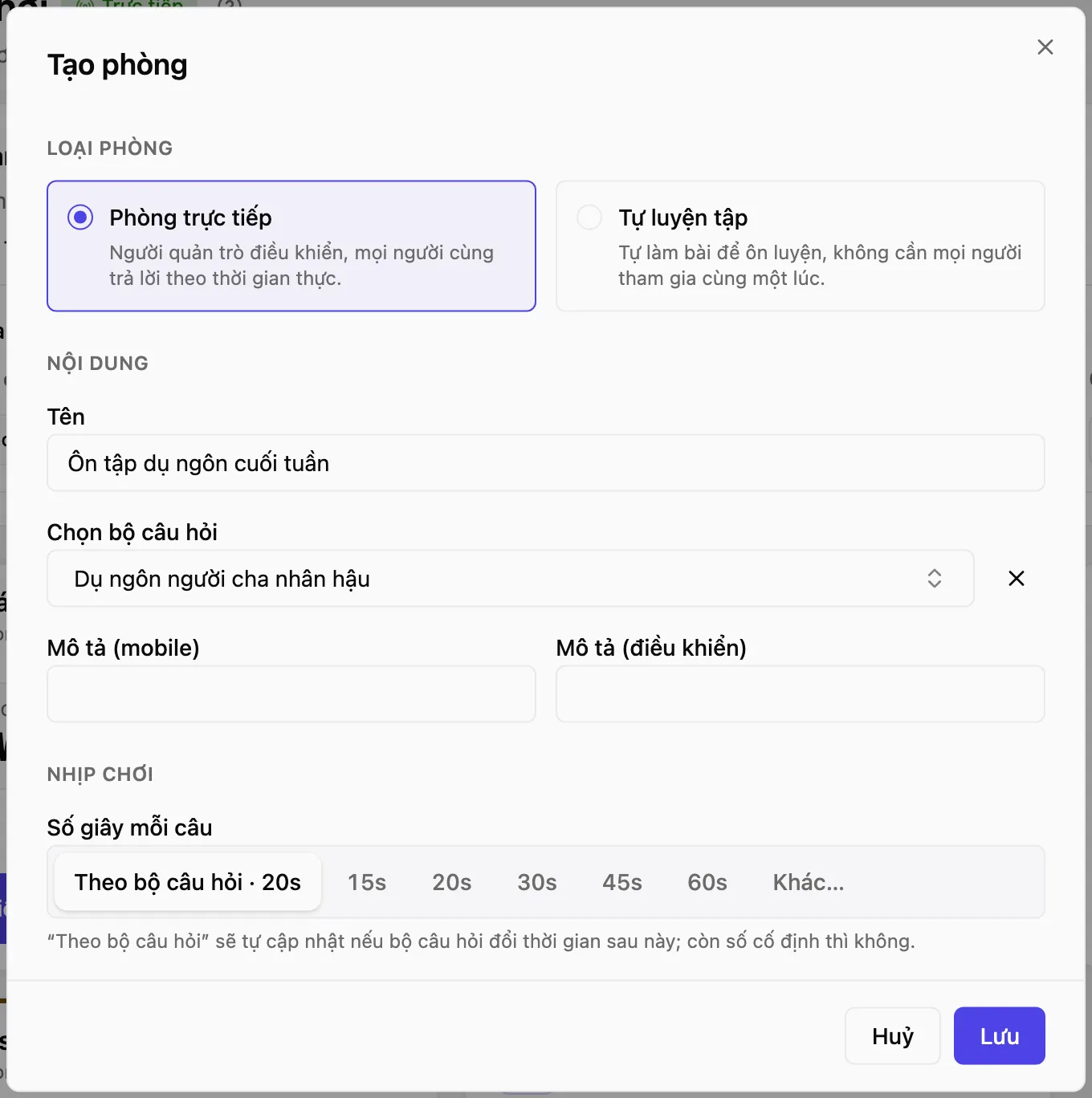Select the Tự luyện tập radio button

(x=589, y=218)
